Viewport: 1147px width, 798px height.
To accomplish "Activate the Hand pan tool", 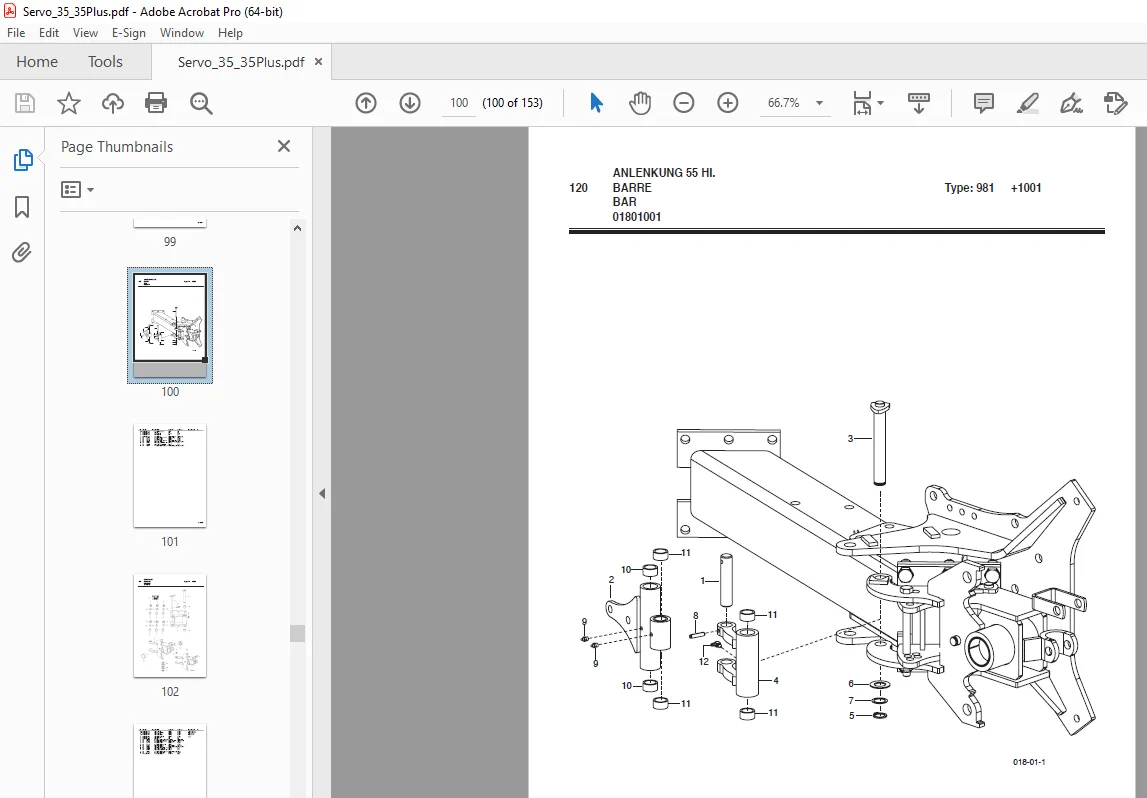I will pyautogui.click(x=640, y=103).
